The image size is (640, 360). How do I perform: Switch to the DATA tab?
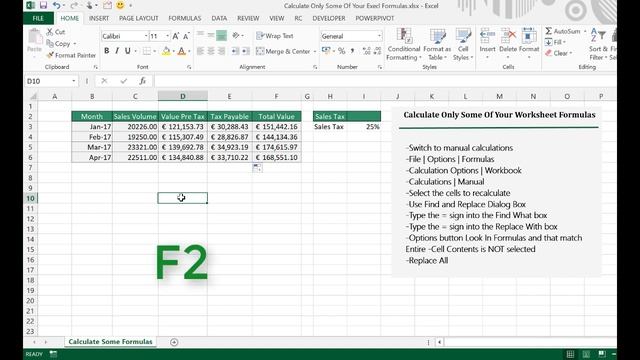click(x=219, y=18)
